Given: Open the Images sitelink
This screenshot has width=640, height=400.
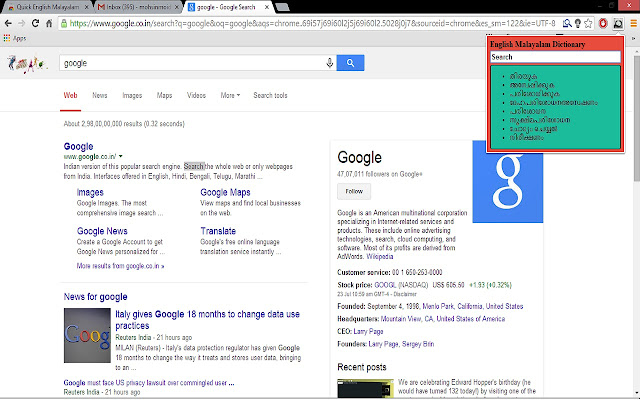Looking at the screenshot, I should [x=90, y=192].
